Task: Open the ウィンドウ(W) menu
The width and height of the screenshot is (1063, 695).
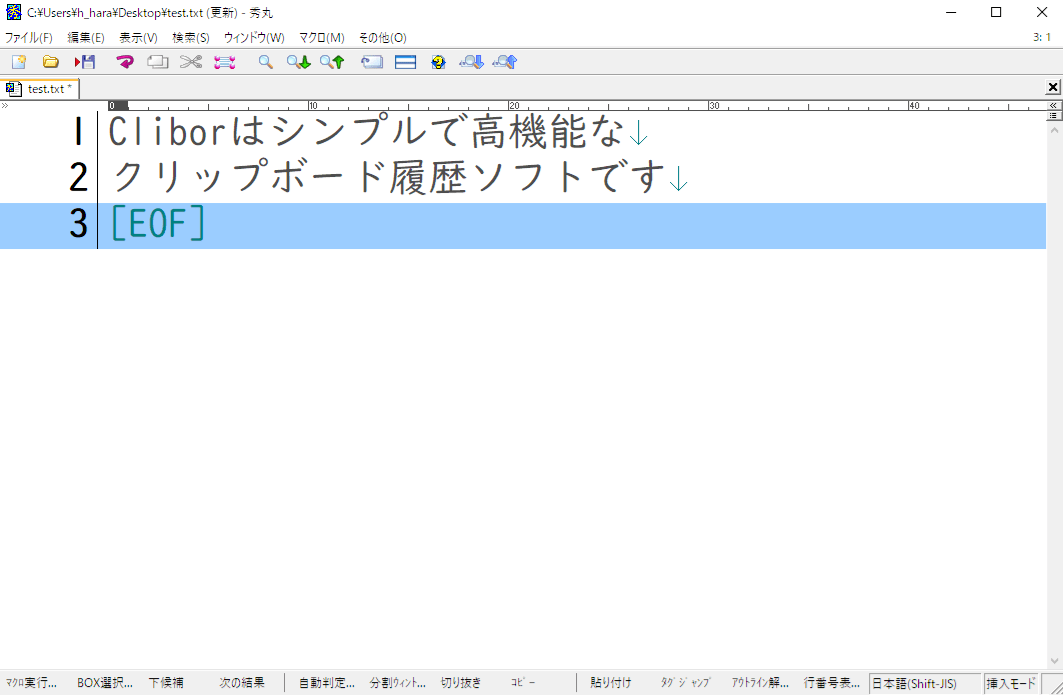Action: [254, 38]
